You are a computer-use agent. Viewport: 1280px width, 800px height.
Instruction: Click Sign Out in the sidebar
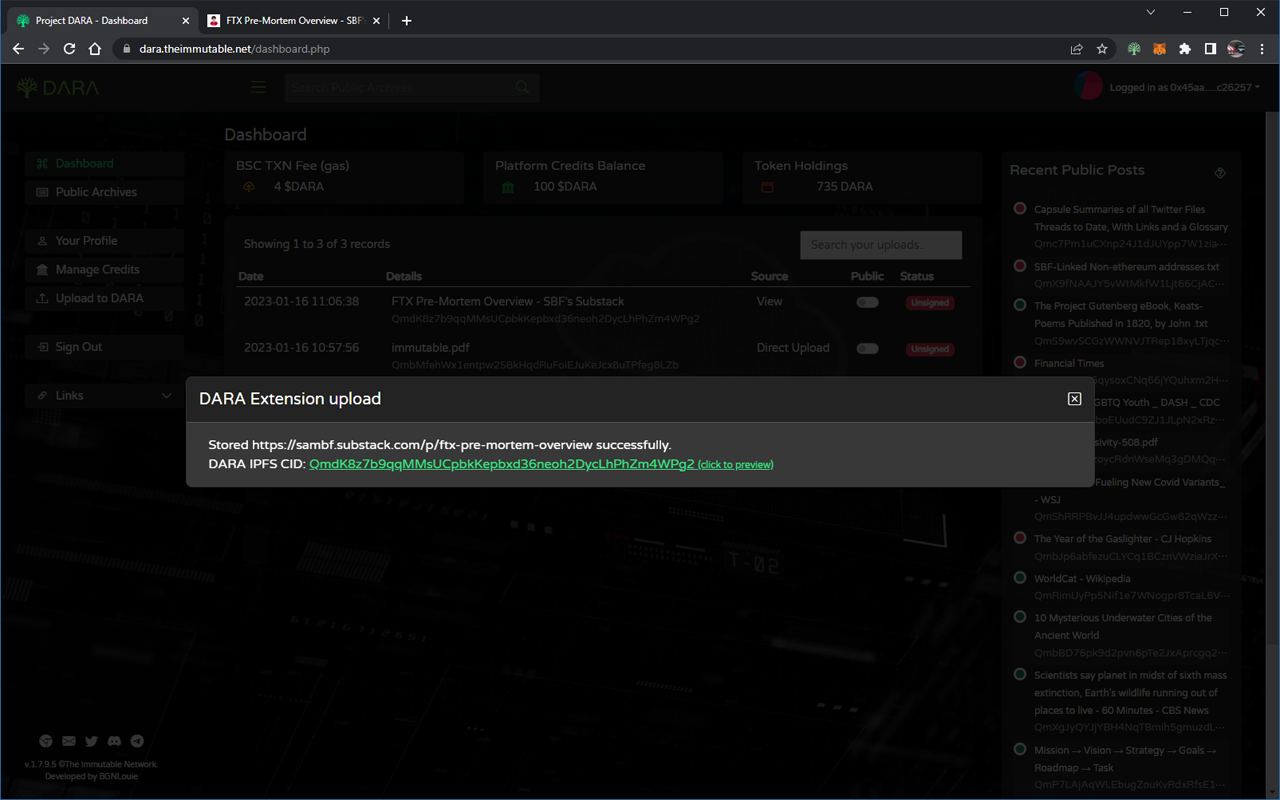pos(104,347)
